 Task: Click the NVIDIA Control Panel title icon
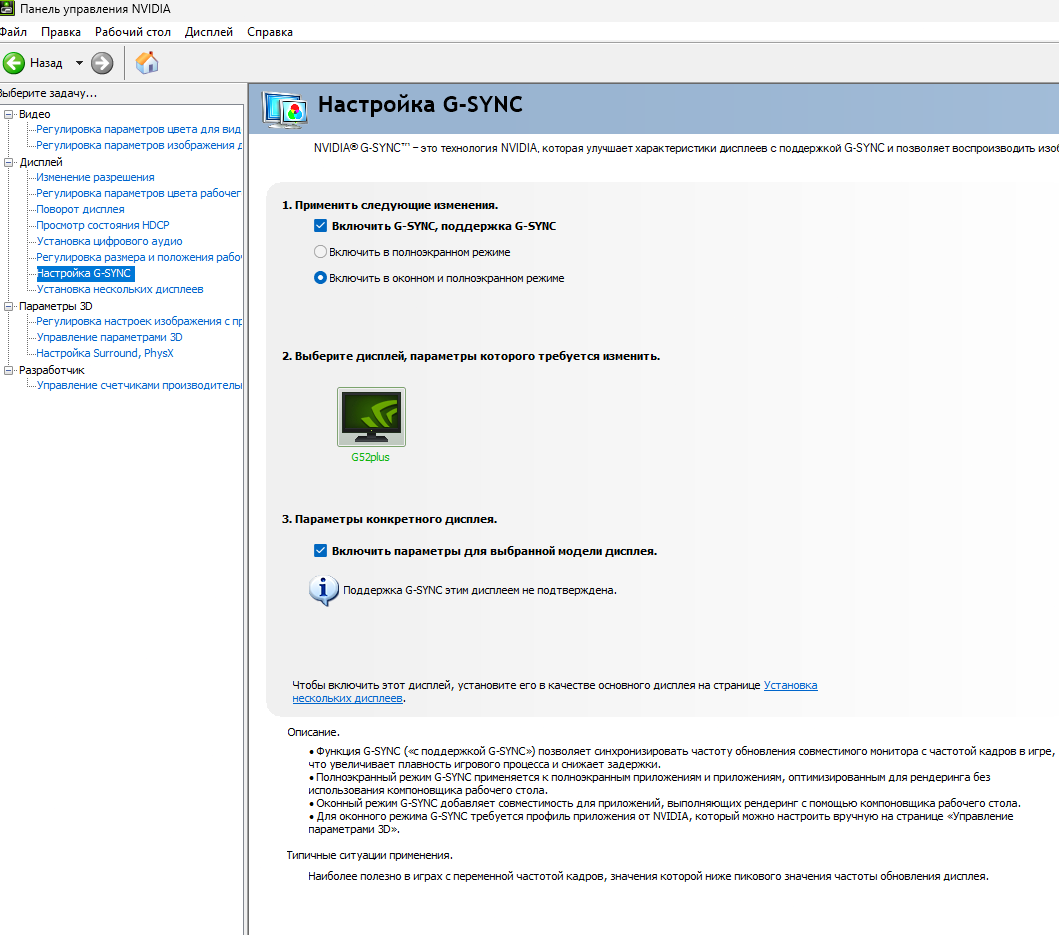(7, 9)
